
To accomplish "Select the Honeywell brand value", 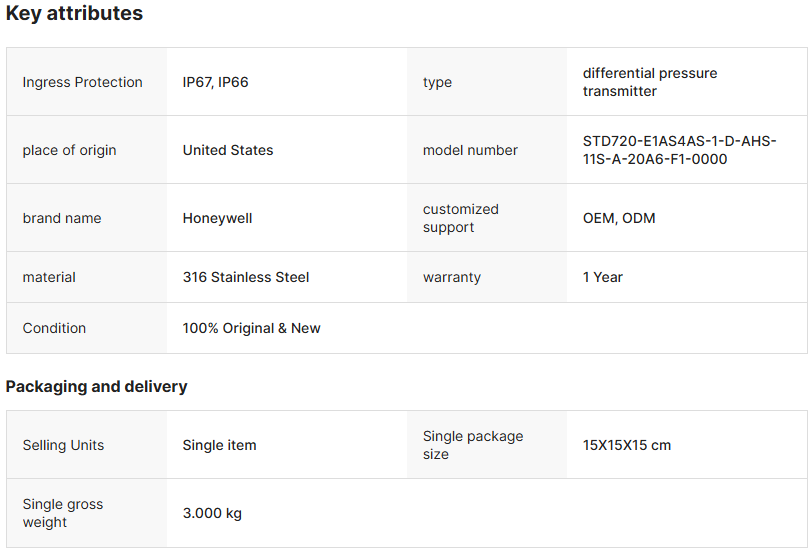I will tap(218, 218).
